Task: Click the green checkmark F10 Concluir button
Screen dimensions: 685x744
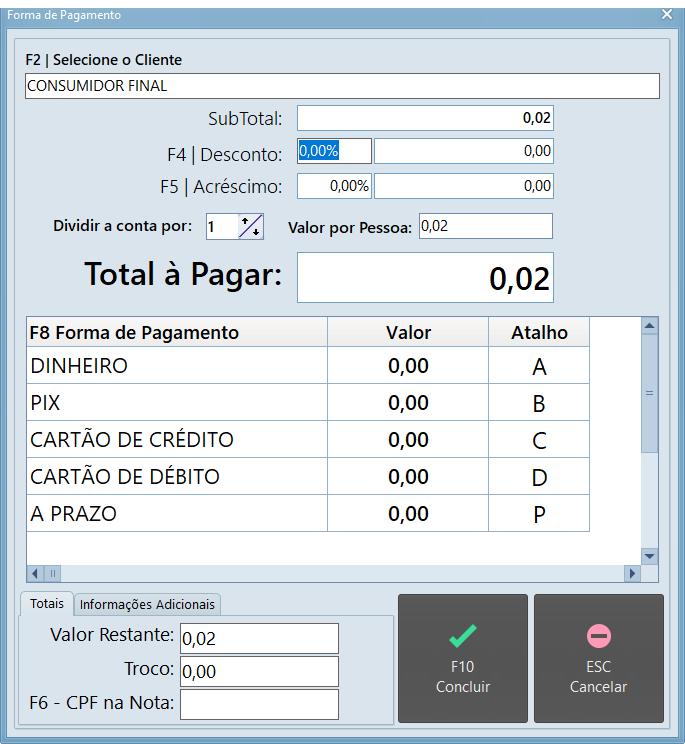Action: click(462, 658)
